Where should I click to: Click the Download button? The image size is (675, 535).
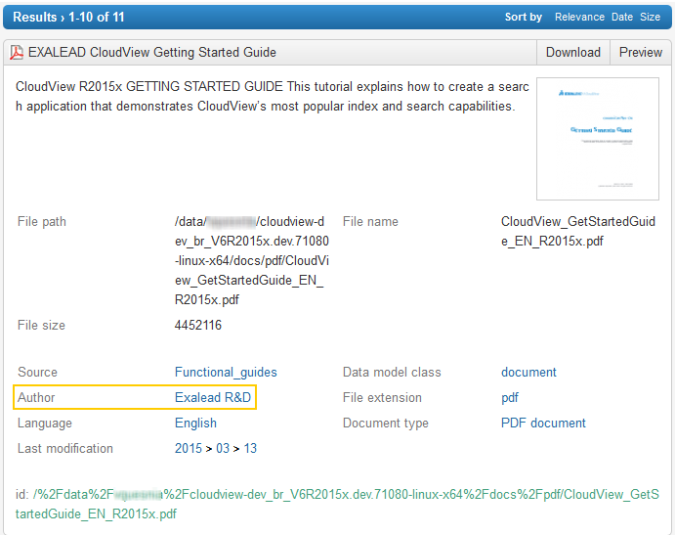[573, 53]
